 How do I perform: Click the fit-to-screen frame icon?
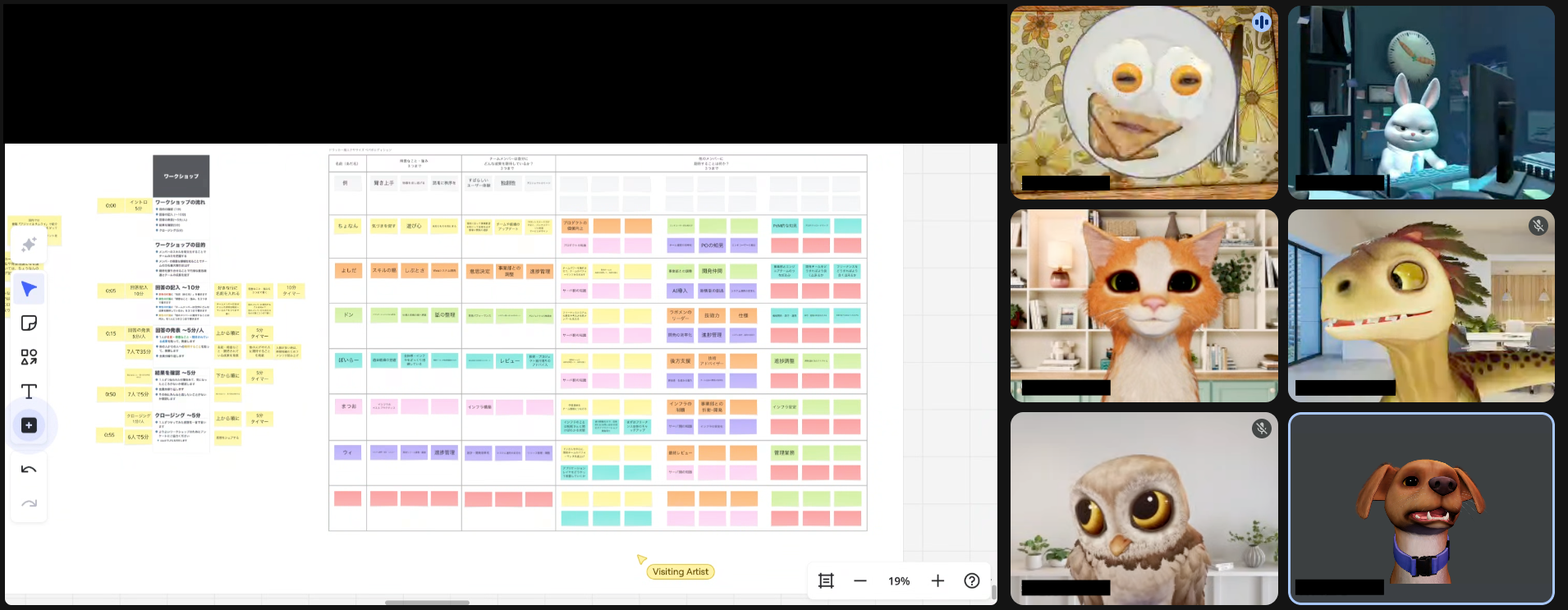click(826, 580)
